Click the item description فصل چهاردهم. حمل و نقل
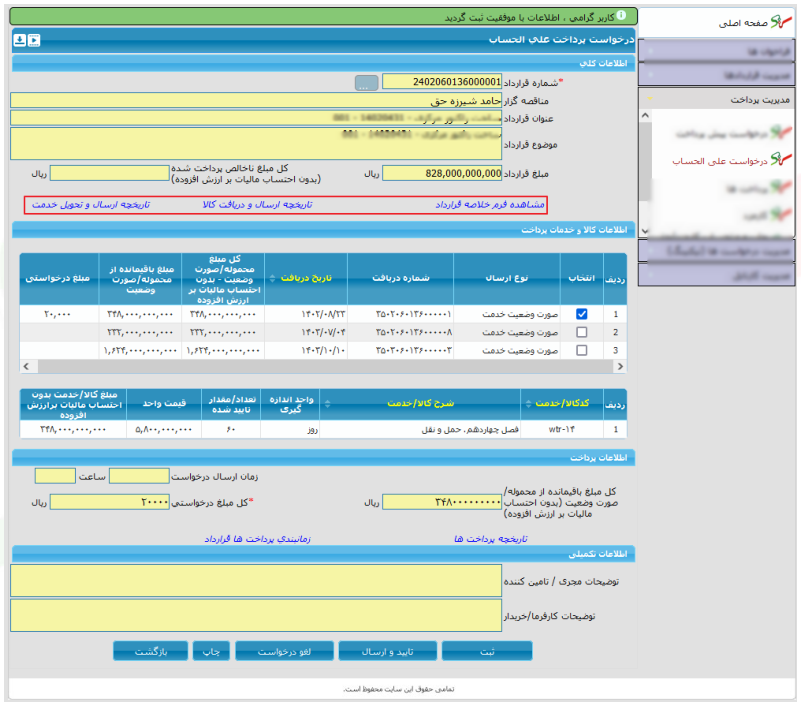The image size is (801, 706). point(470,430)
